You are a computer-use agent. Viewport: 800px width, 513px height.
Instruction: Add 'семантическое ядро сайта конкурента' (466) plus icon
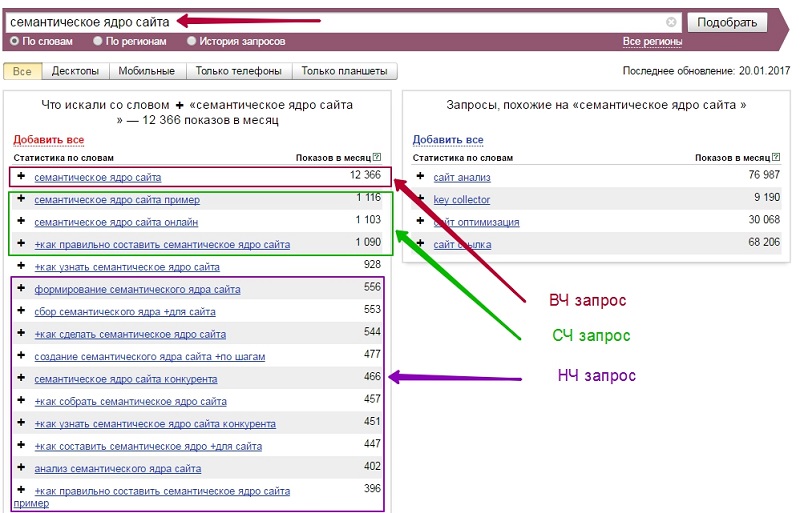click(21, 378)
